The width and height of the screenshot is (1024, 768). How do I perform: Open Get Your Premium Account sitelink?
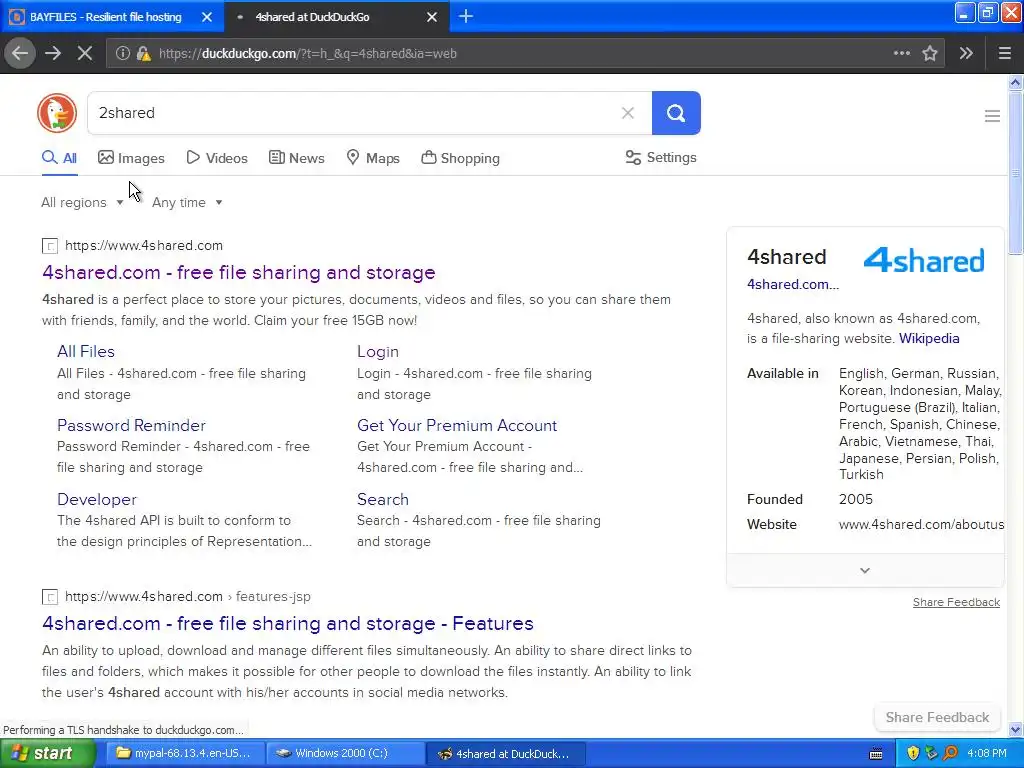[x=456, y=425]
